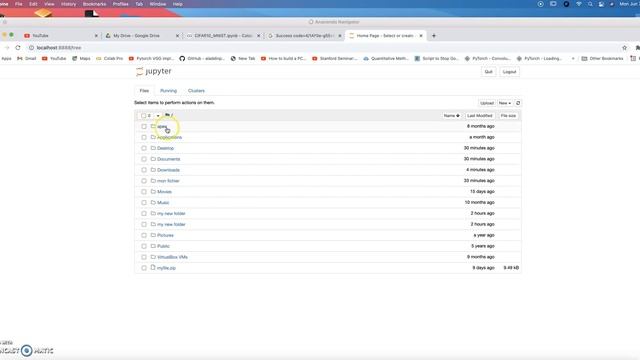This screenshot has width=640, height=360.
Task: Open the myfile.zip file link
Action: tap(166, 268)
